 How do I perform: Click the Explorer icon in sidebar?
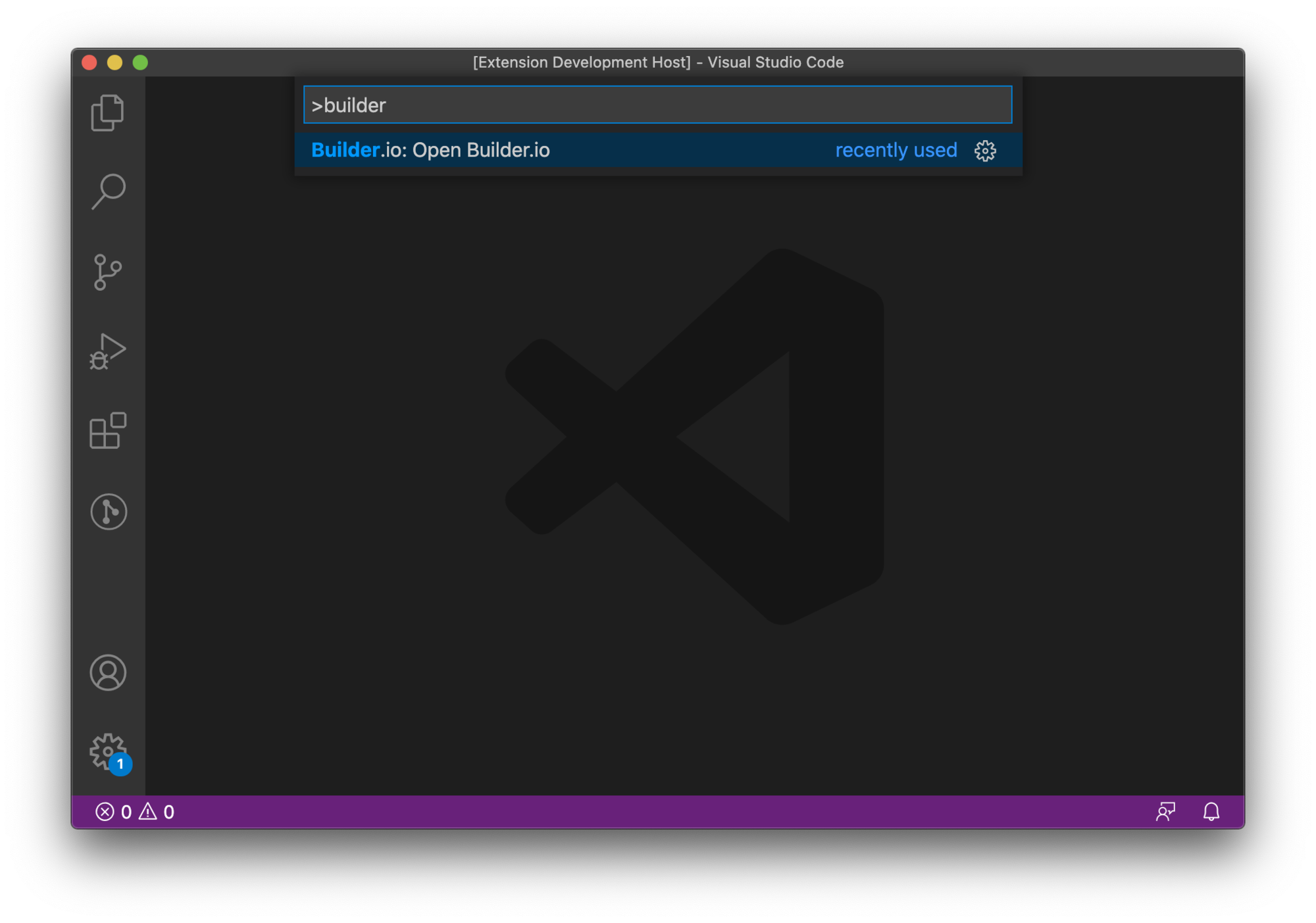(x=107, y=110)
